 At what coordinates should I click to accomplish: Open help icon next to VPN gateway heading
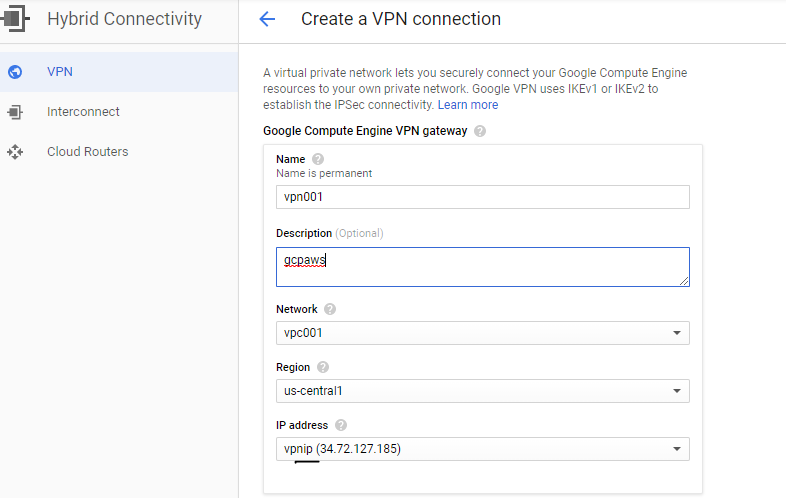pos(480,131)
